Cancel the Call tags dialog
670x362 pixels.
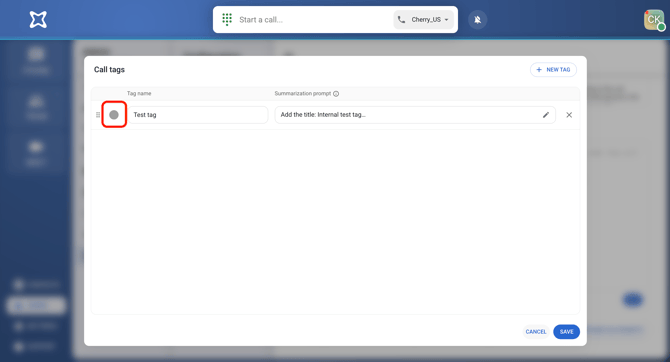(536, 332)
